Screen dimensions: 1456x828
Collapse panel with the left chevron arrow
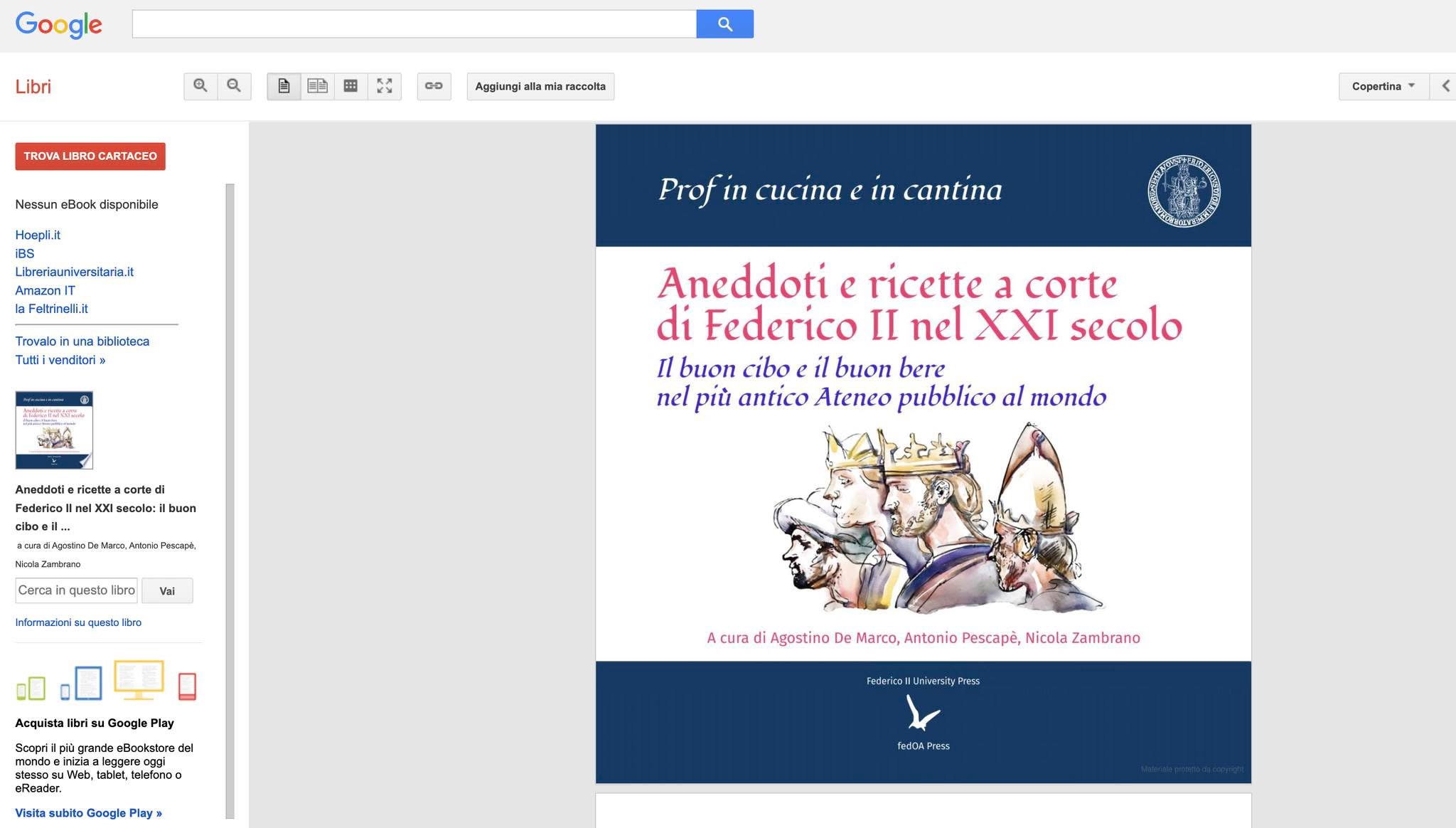[x=1444, y=86]
